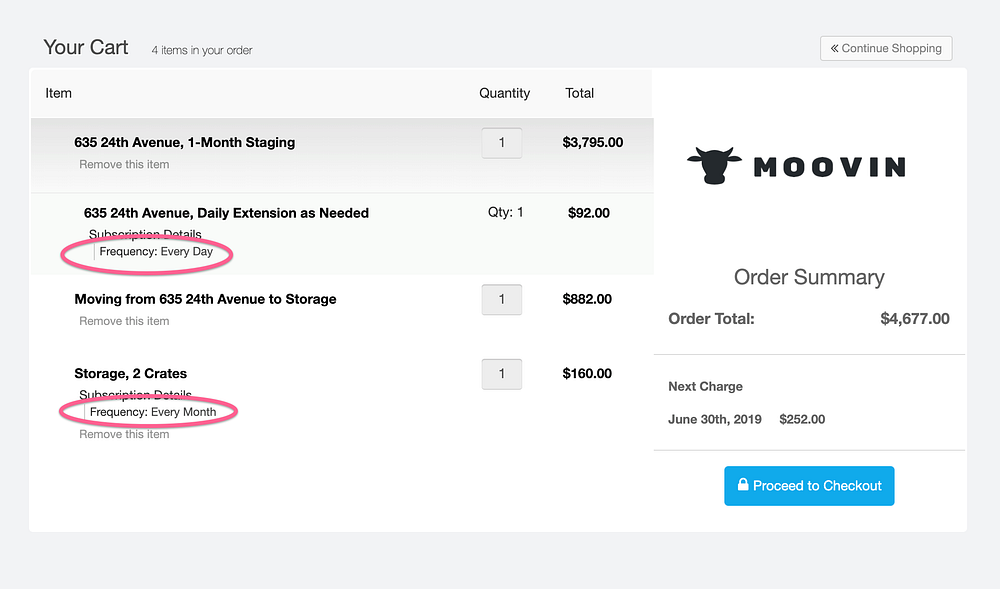Open 635 24th Avenue, 1-Month Staging item
The image size is (1000, 589).
tap(184, 142)
